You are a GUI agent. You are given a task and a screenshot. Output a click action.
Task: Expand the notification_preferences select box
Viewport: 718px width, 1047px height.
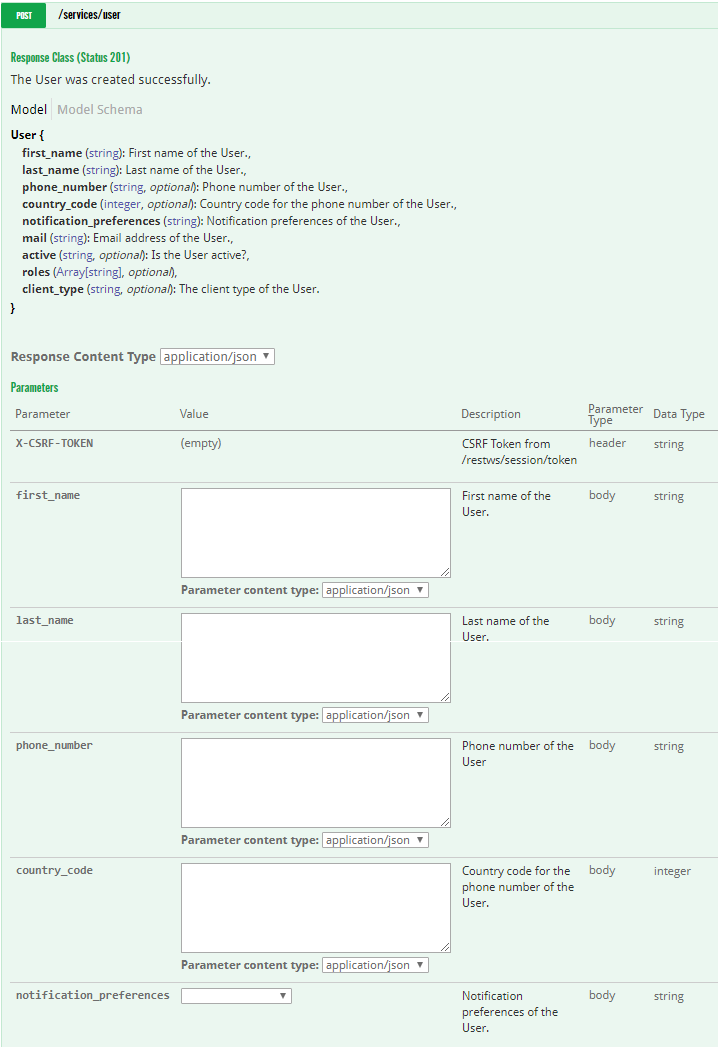[236, 996]
